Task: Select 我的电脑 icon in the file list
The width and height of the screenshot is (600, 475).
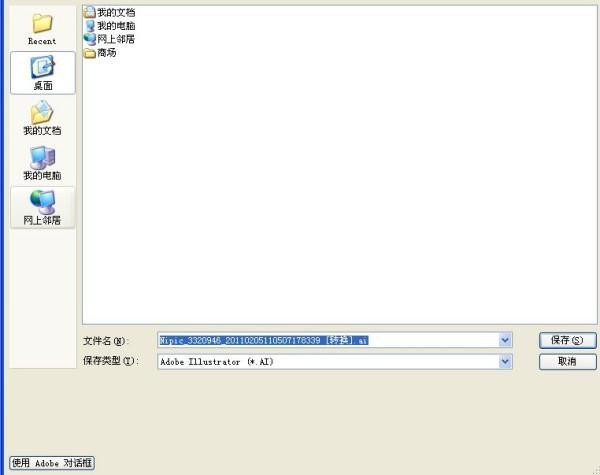Action: click(90, 26)
